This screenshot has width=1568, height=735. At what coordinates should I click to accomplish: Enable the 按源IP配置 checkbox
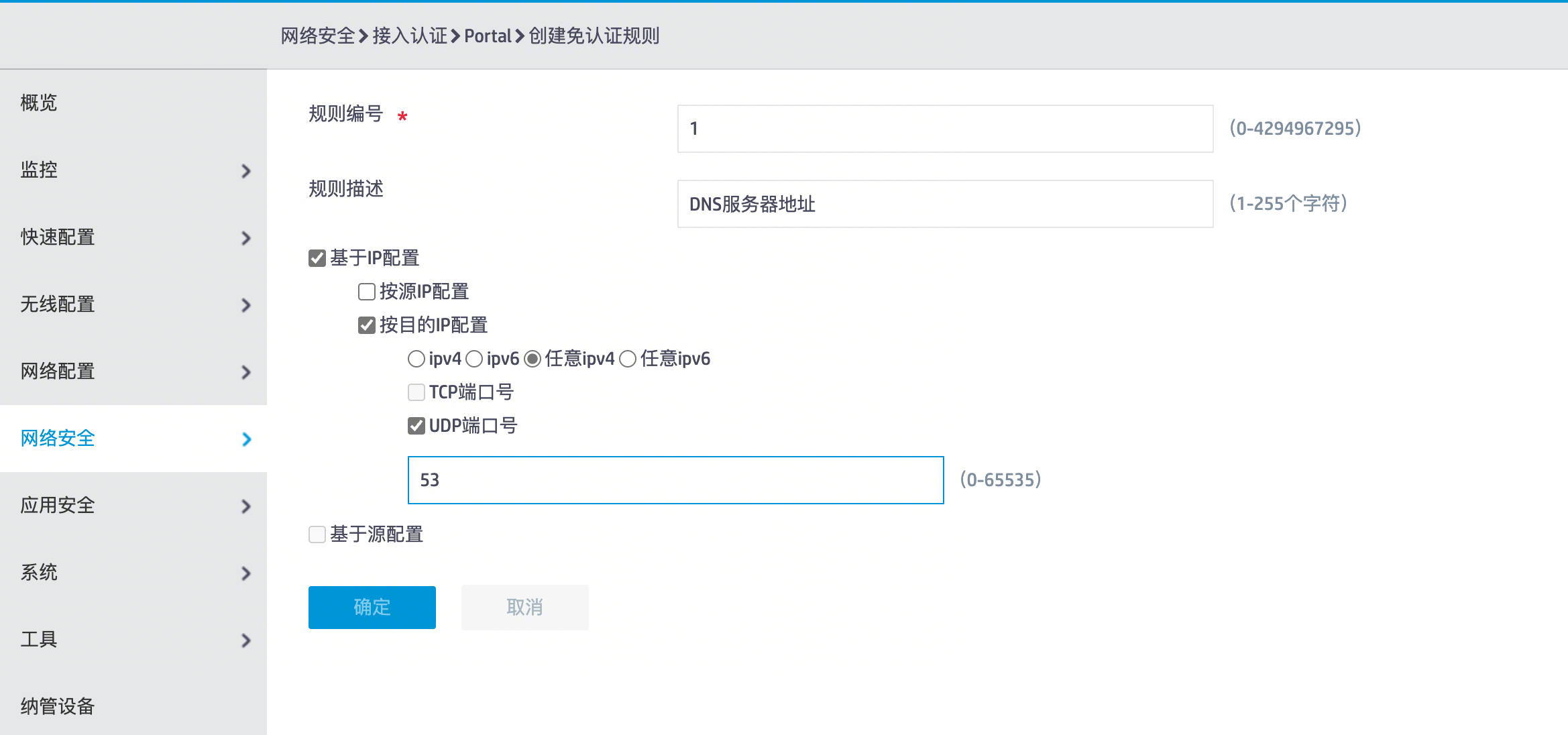pyautogui.click(x=367, y=292)
